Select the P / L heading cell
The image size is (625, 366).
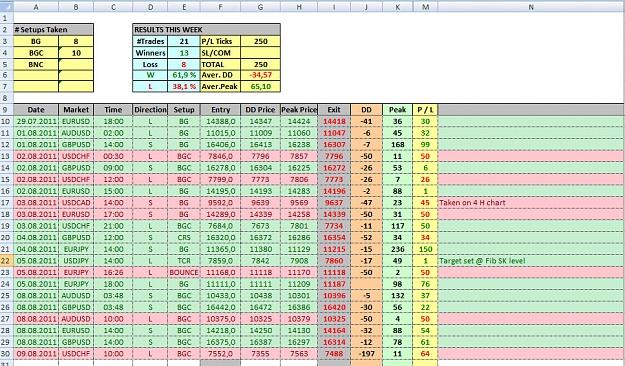[x=425, y=110]
